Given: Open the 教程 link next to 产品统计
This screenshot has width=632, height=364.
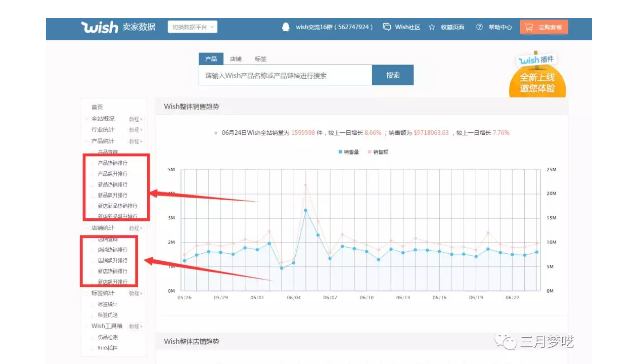Looking at the screenshot, I should click(x=135, y=141).
